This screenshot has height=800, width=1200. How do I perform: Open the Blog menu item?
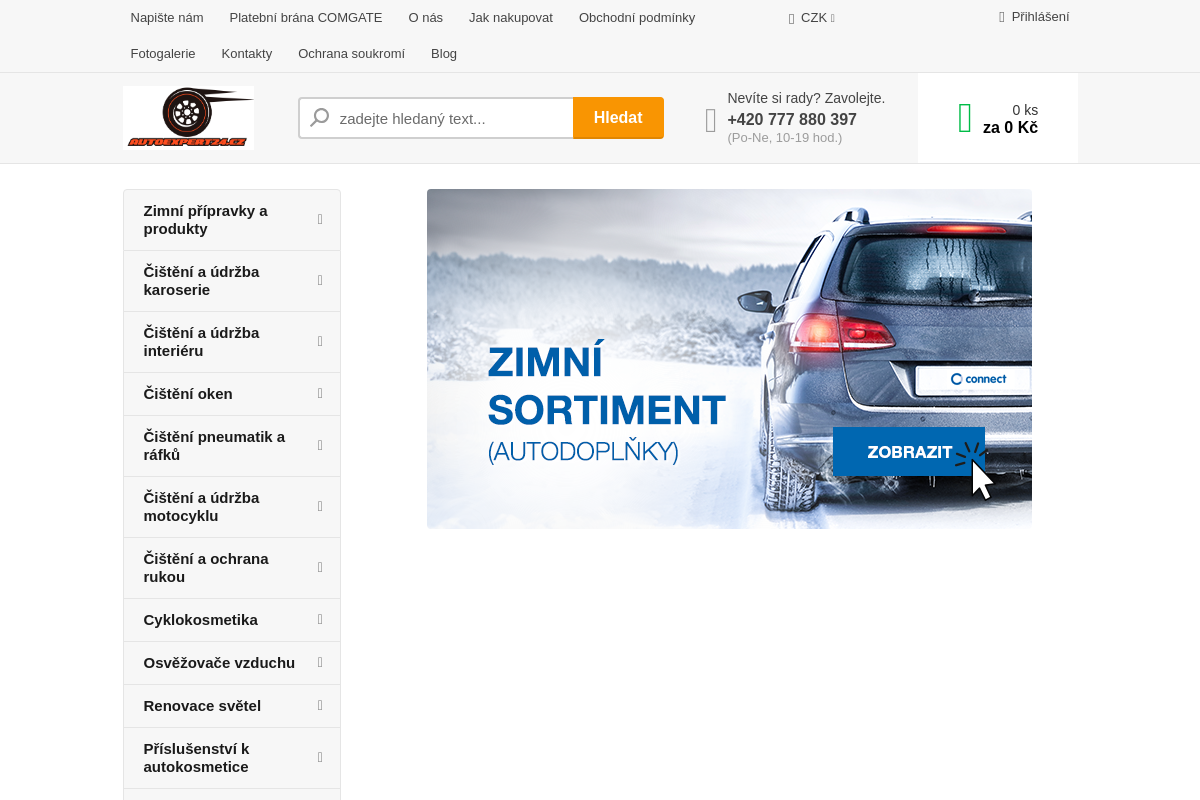click(x=444, y=53)
